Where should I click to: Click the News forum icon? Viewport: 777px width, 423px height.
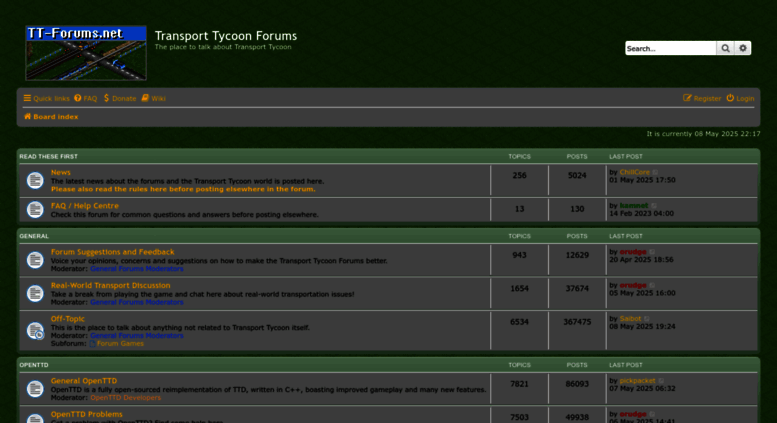(x=35, y=180)
